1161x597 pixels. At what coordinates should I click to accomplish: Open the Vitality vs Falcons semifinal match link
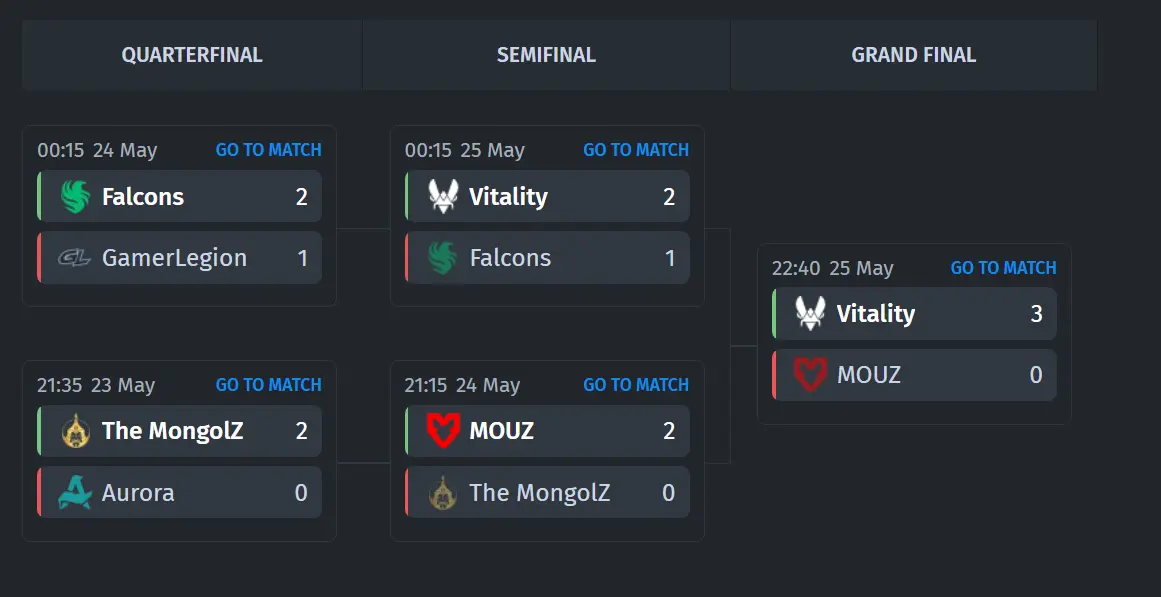point(636,150)
